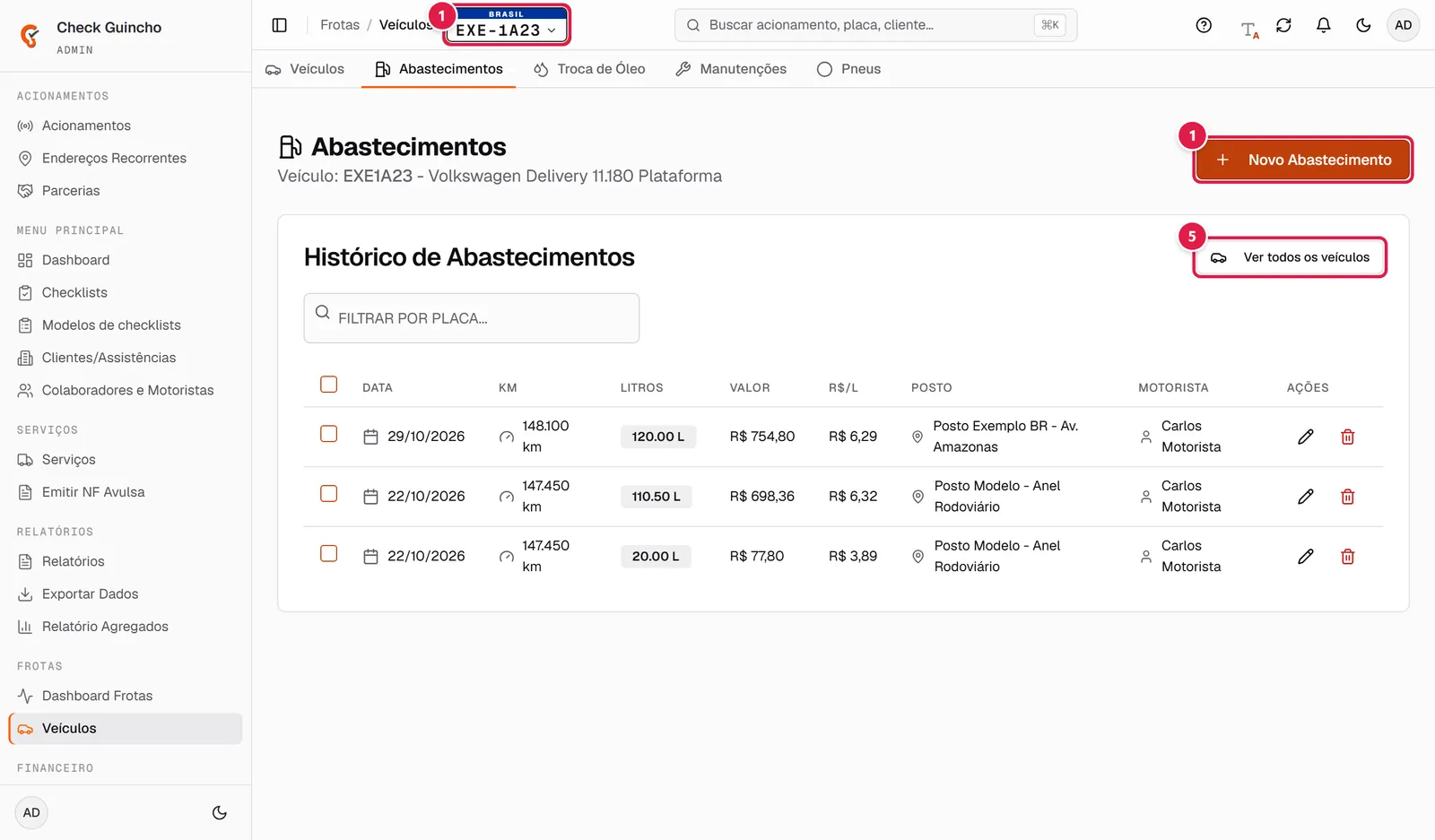This screenshot has height=840, width=1435.
Task: Click Novo Abastecimento button
Action: pyautogui.click(x=1303, y=160)
